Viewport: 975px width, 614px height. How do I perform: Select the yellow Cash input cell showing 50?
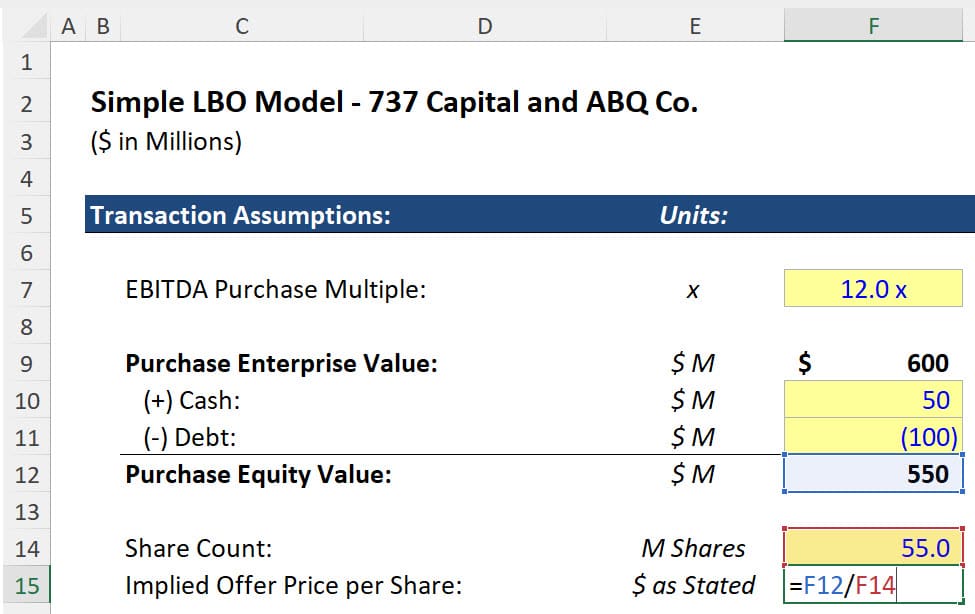873,399
